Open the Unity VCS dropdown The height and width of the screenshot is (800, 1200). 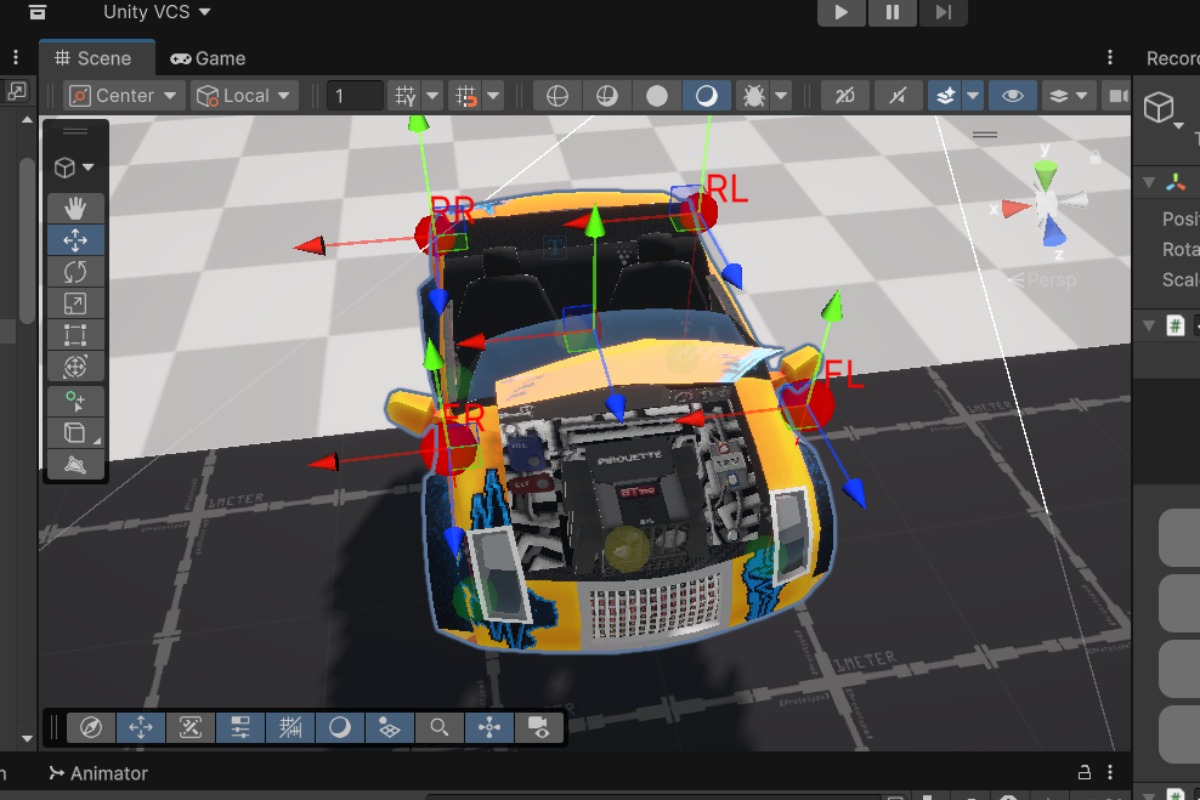157,12
